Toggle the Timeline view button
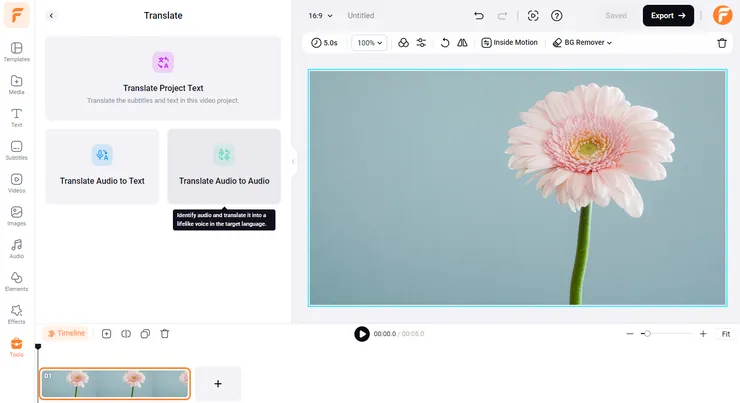 (x=65, y=333)
